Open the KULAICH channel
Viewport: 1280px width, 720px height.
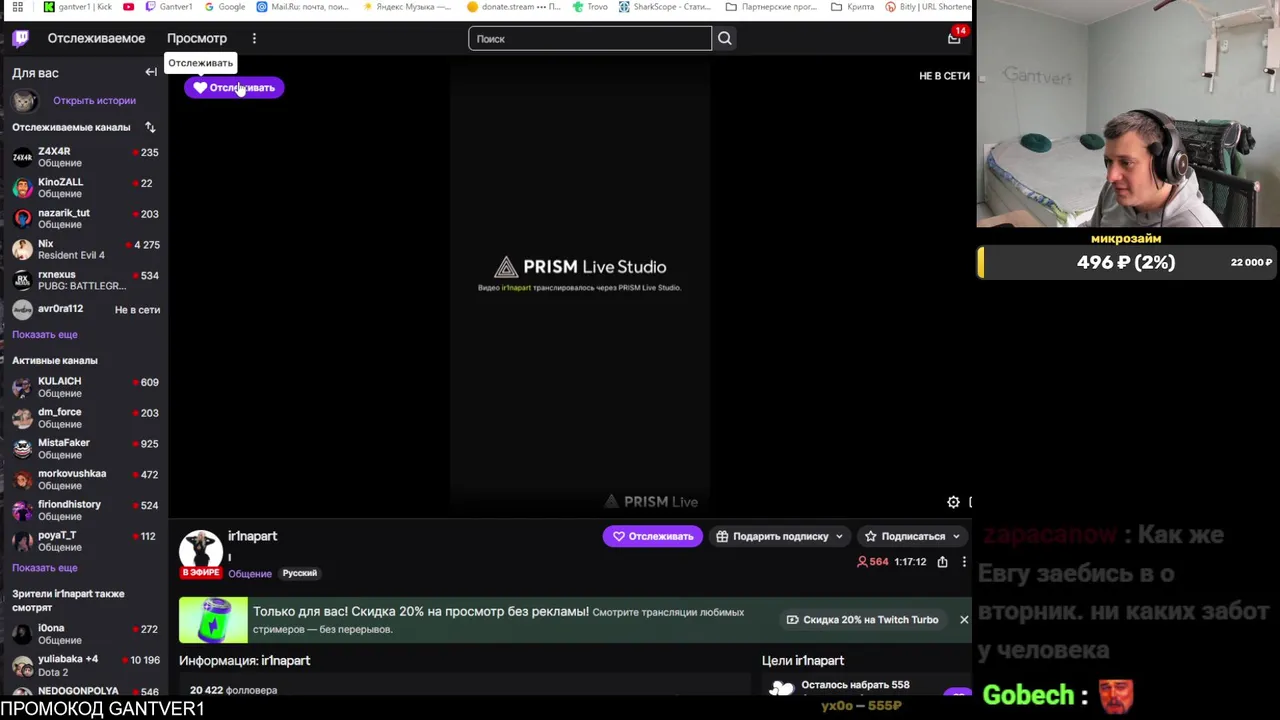[x=85, y=387]
